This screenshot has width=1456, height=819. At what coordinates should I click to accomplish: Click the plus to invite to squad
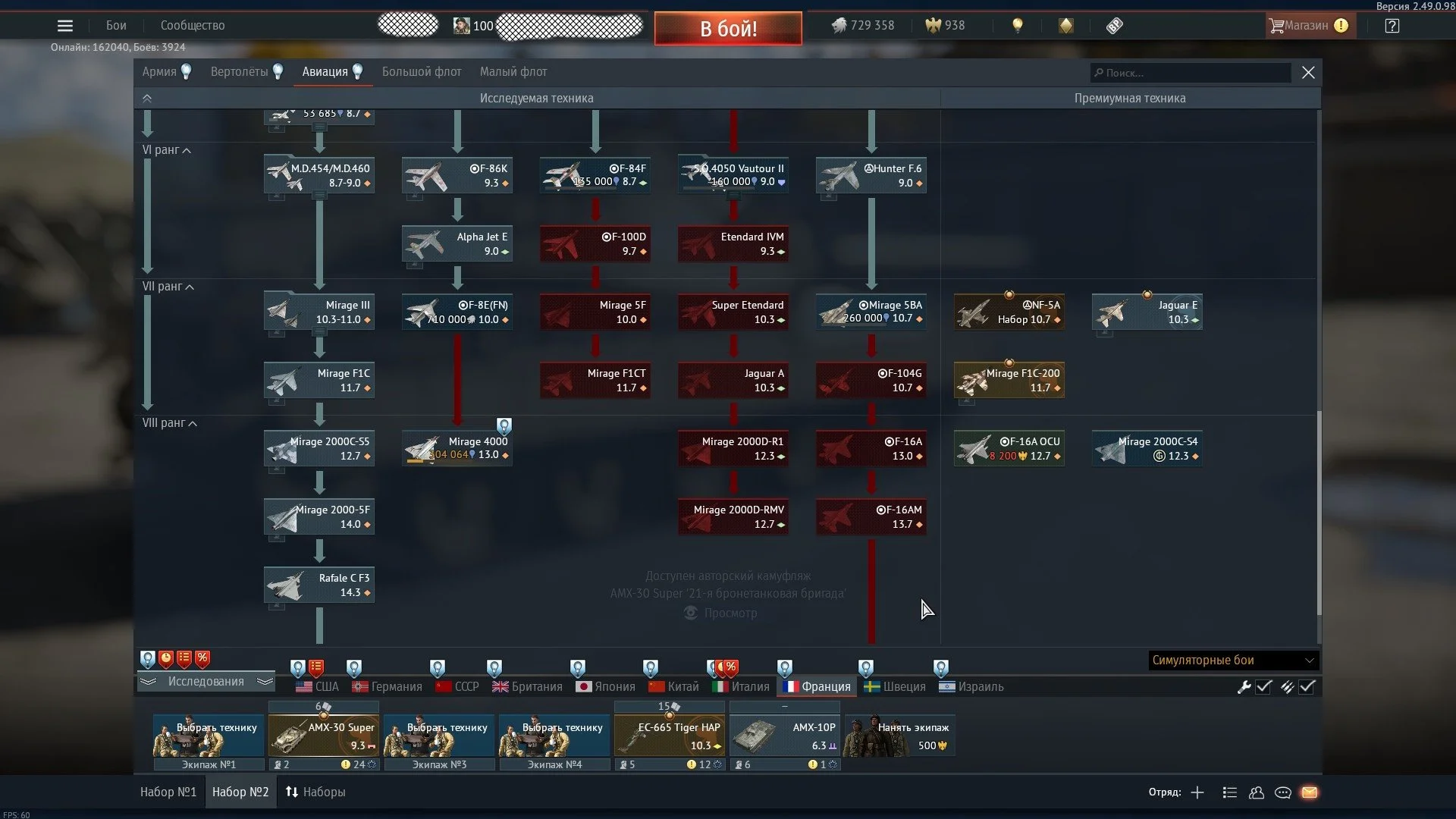coord(1197,792)
